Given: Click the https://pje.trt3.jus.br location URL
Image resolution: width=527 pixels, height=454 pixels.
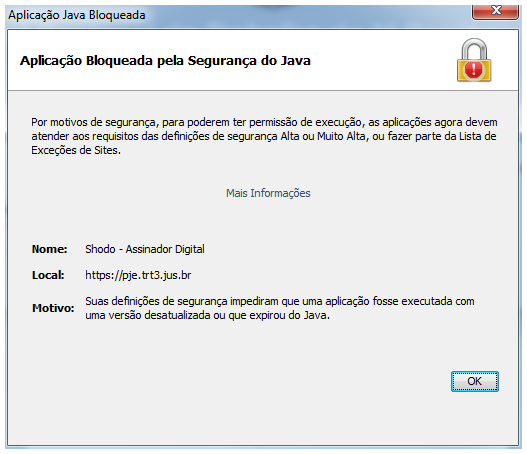Looking at the screenshot, I should pos(138,275).
